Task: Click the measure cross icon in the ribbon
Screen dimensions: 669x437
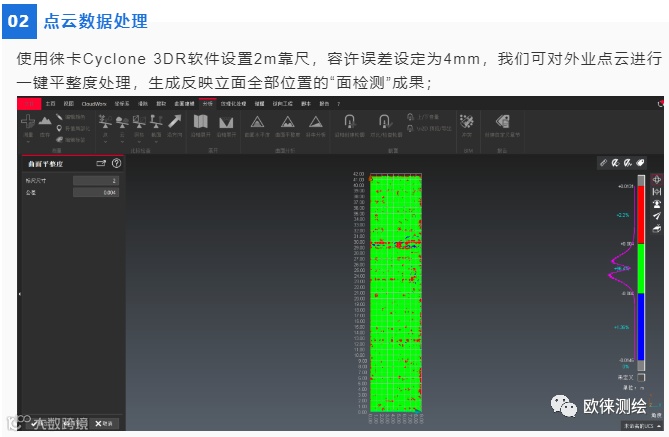Action: coord(28,122)
